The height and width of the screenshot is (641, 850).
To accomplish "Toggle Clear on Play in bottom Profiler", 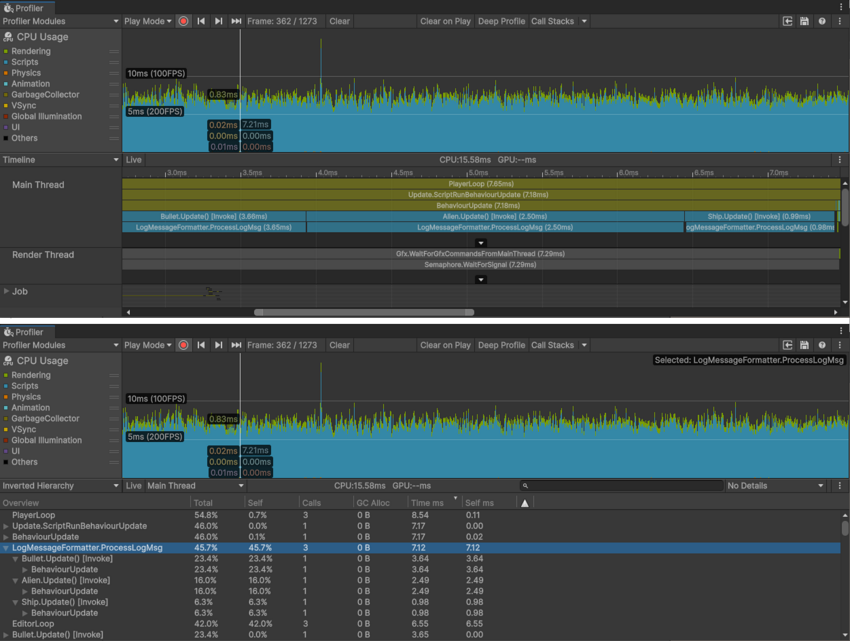I will tap(445, 345).
